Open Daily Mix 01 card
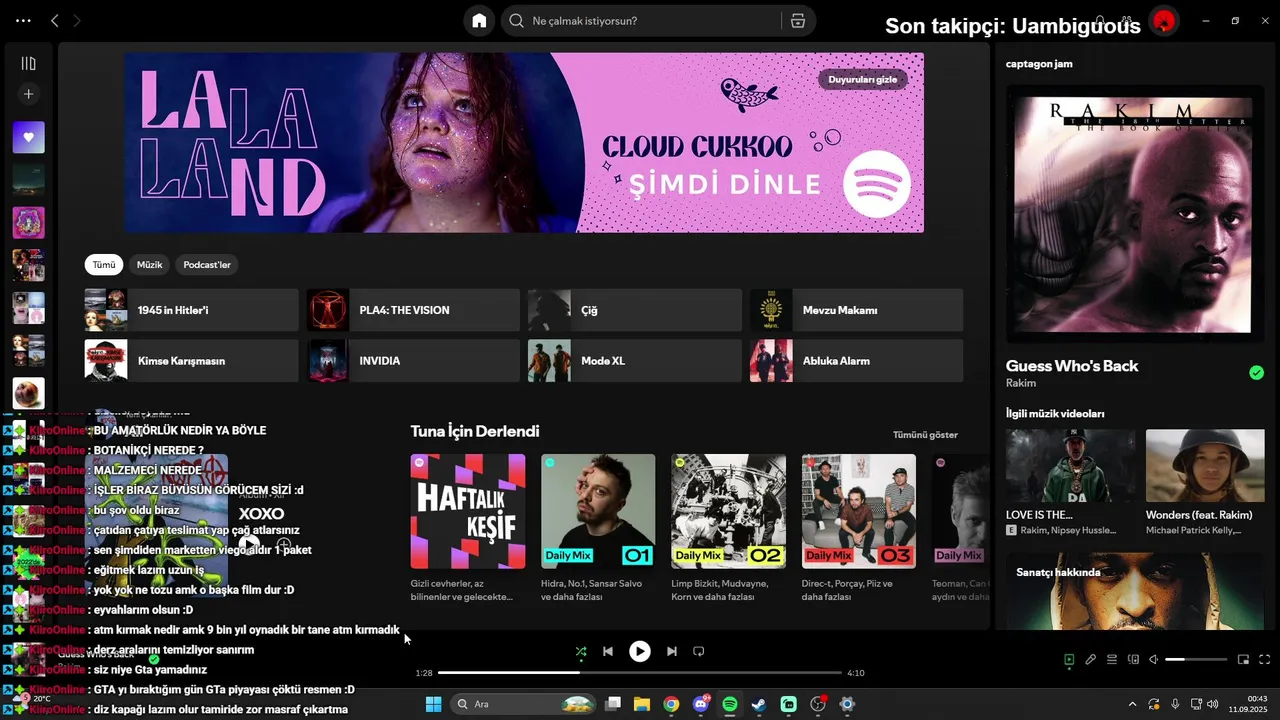Screen dimensions: 1280x720 pos(598,528)
